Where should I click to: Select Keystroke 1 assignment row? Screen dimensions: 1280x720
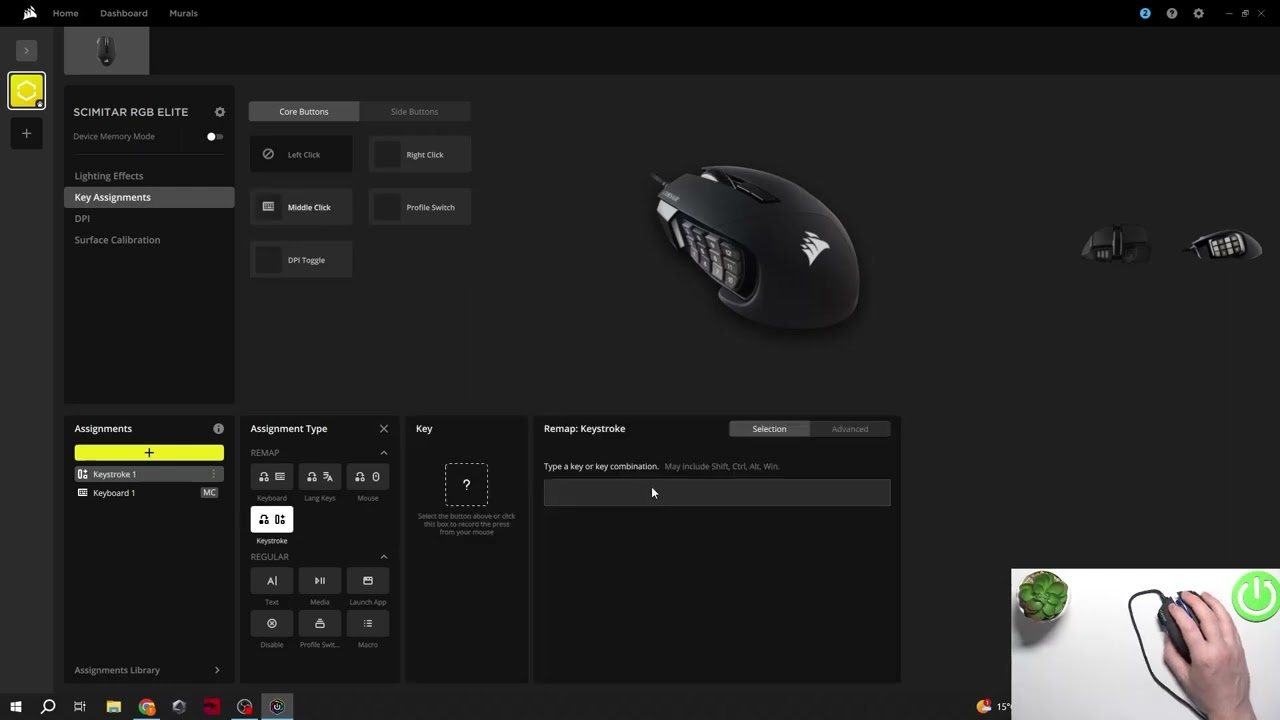coord(149,474)
